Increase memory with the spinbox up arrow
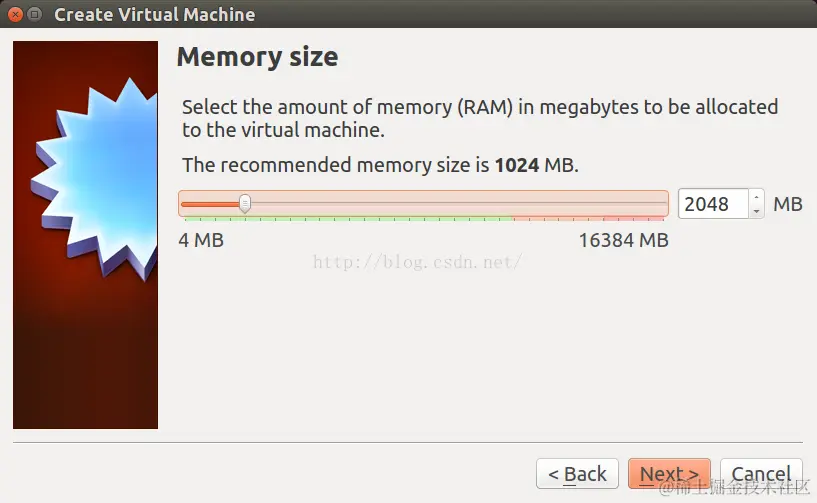 (x=756, y=197)
